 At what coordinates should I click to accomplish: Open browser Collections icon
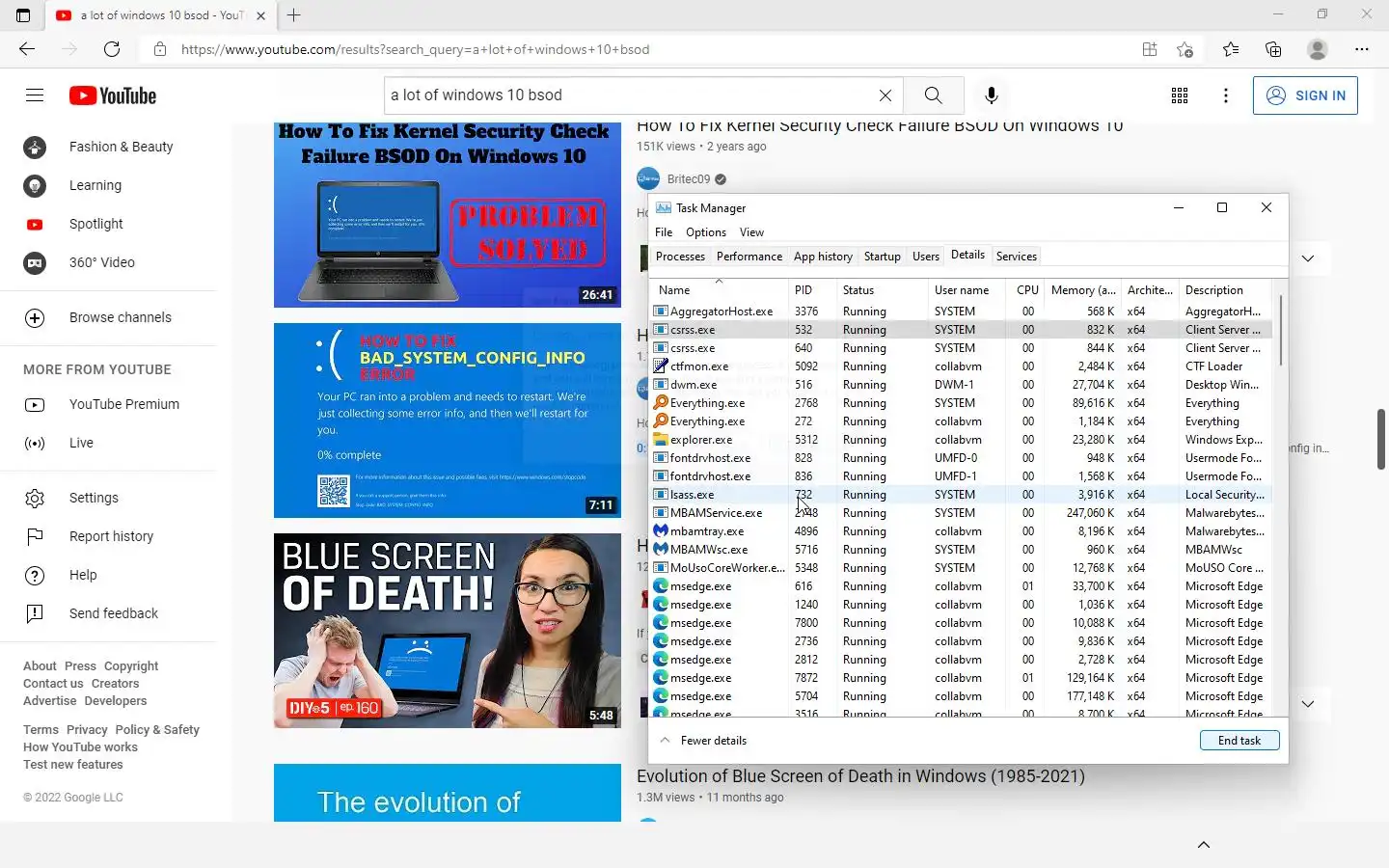pos(1273,49)
